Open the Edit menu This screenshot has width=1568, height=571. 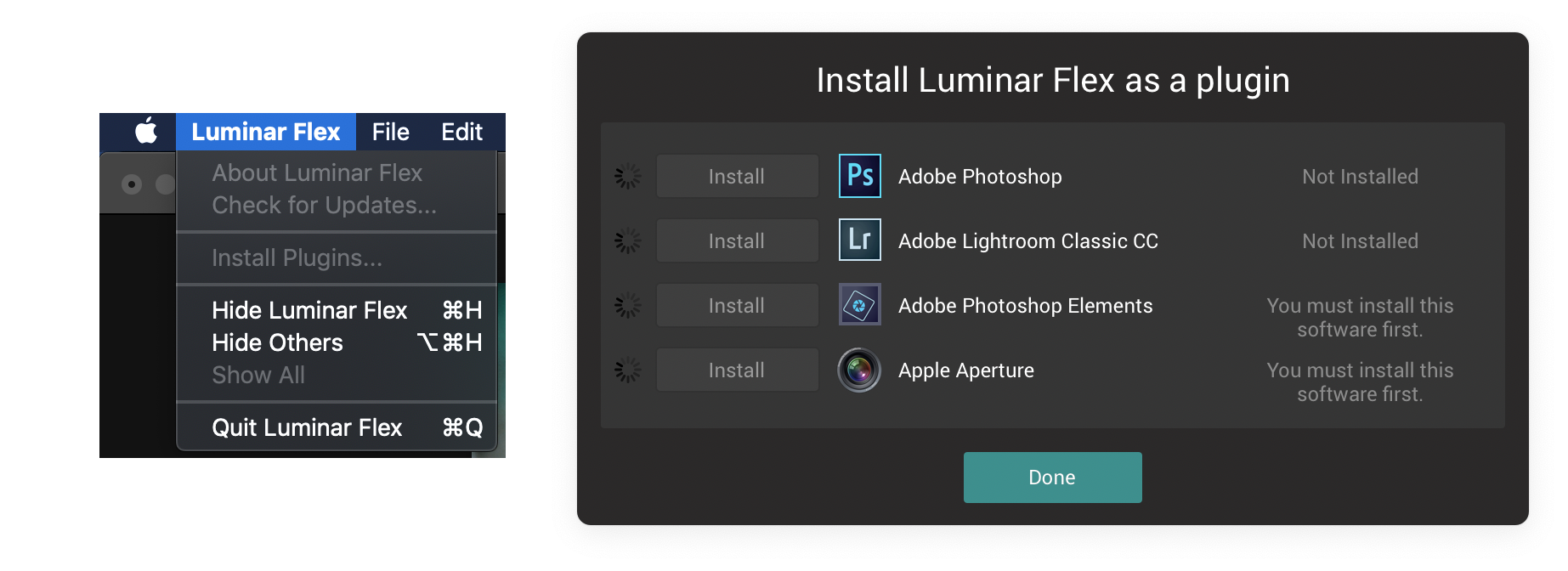pyautogui.click(x=461, y=132)
